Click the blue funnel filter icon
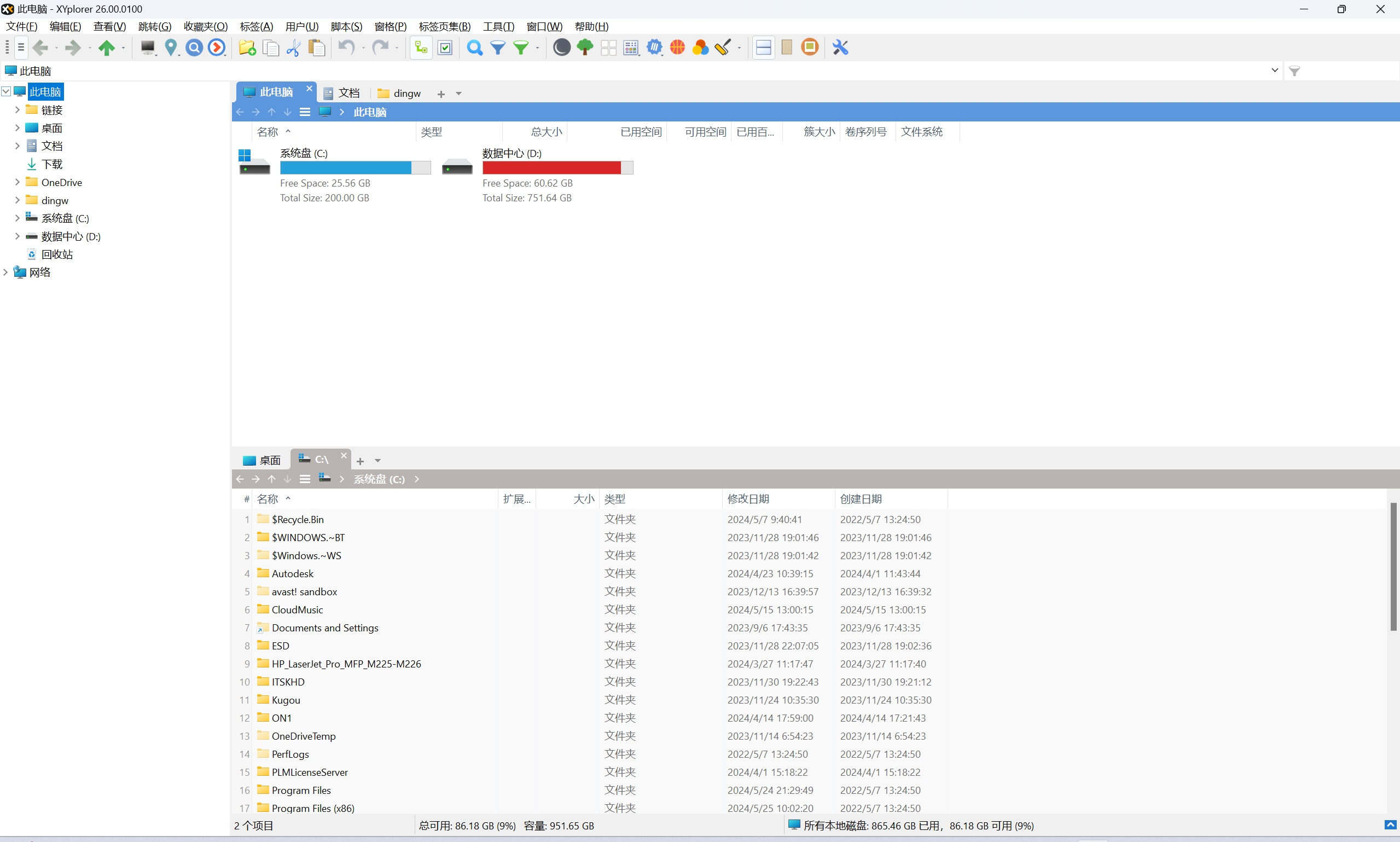Screen dimensions: 1400x842 point(497,48)
